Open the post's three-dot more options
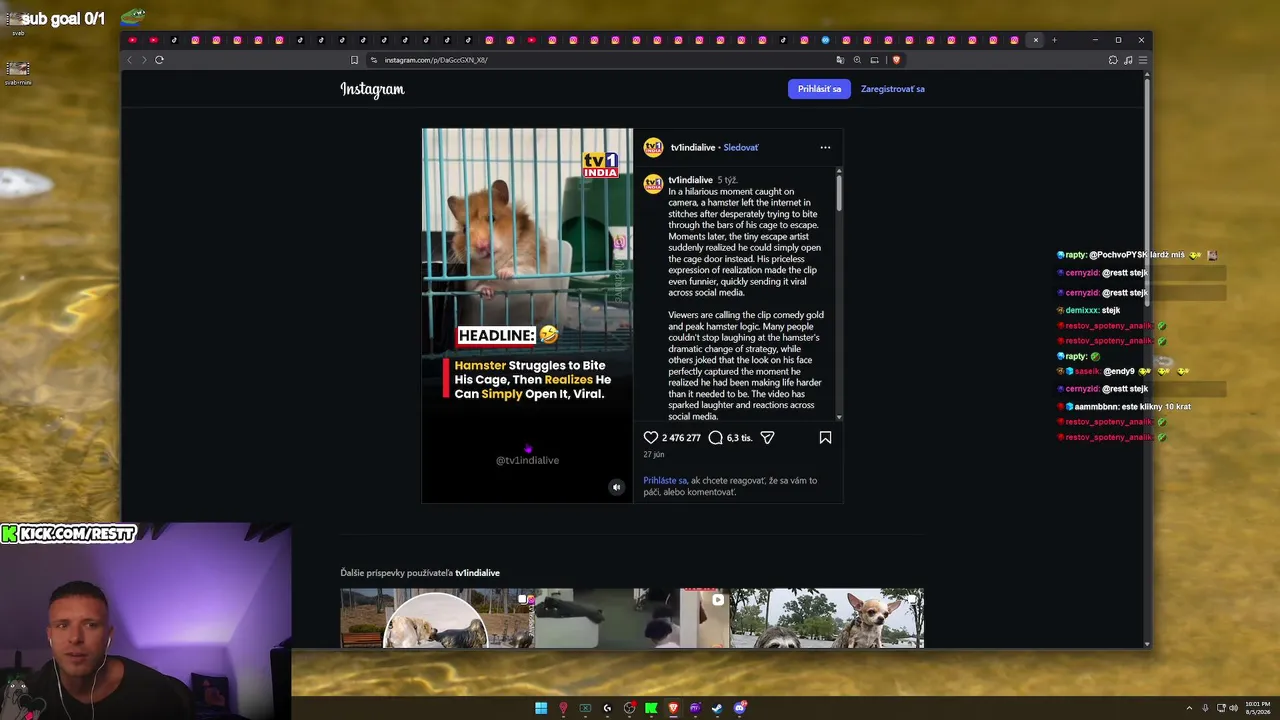The width and height of the screenshot is (1280, 720). tap(825, 148)
